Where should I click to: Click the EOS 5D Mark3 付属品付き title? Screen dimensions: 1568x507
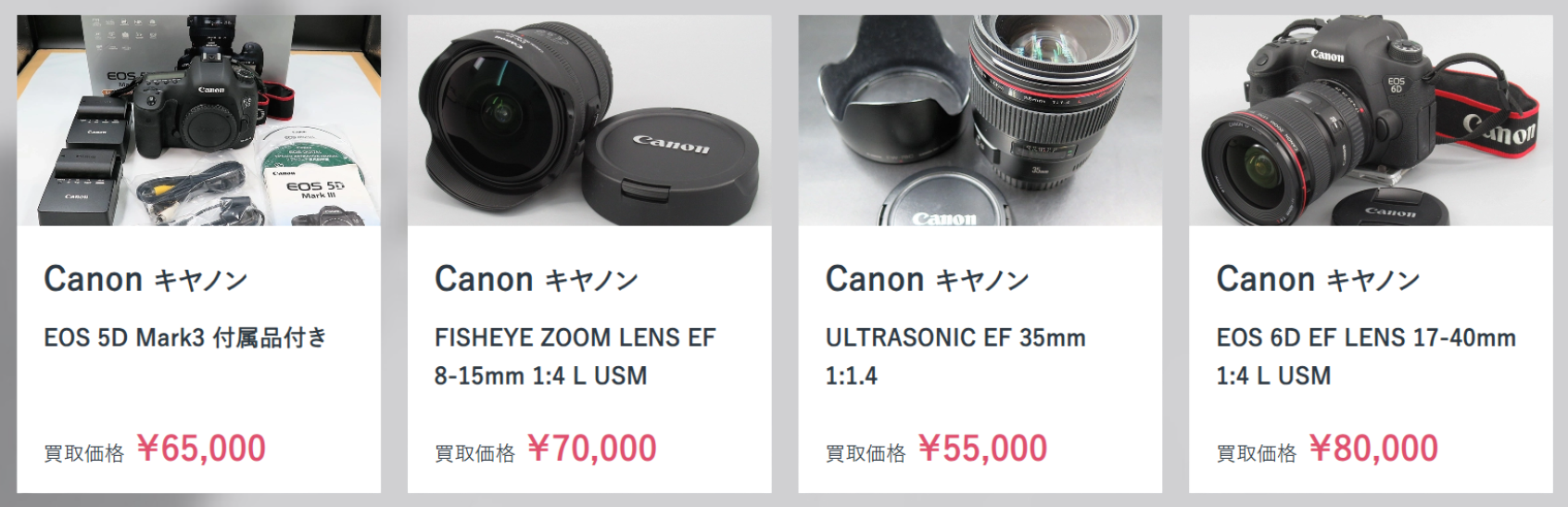[185, 337]
